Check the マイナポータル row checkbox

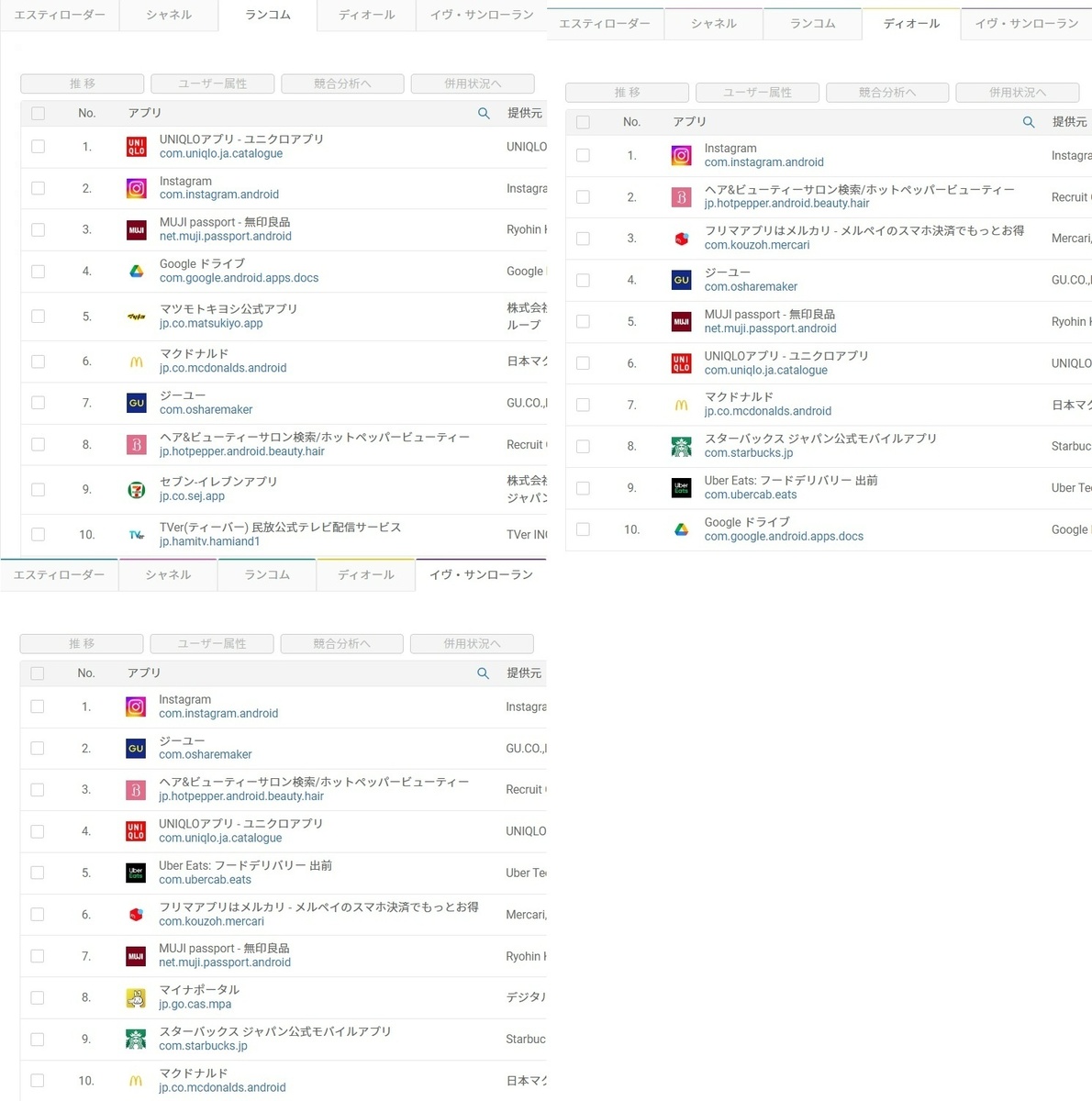tap(37, 997)
